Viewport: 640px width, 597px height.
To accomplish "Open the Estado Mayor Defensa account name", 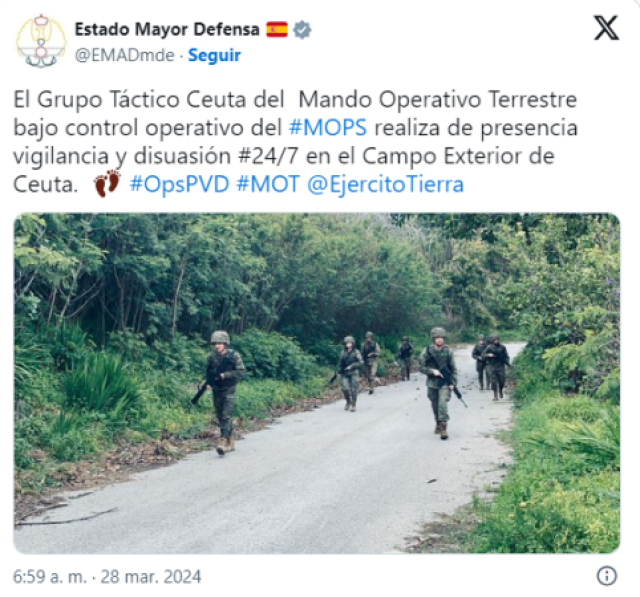I will 167,29.
